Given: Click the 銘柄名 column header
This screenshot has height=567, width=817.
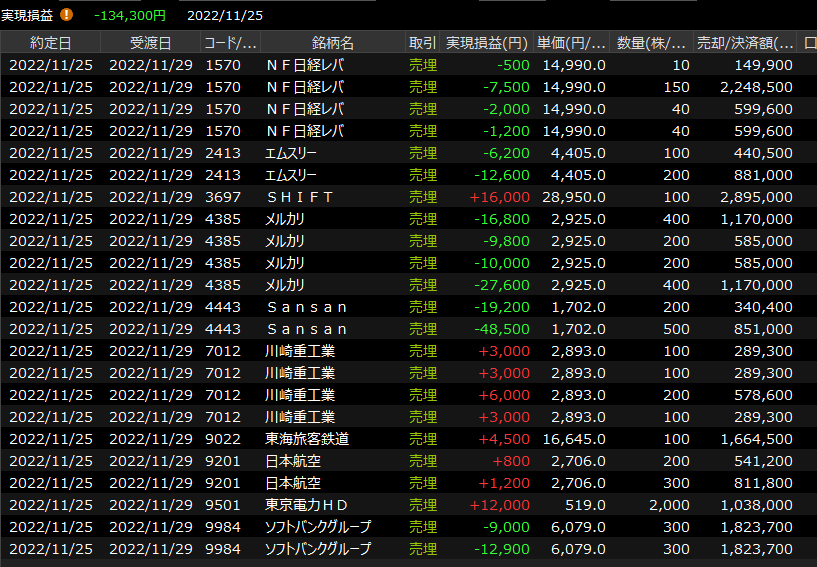Looking at the screenshot, I should (332, 43).
